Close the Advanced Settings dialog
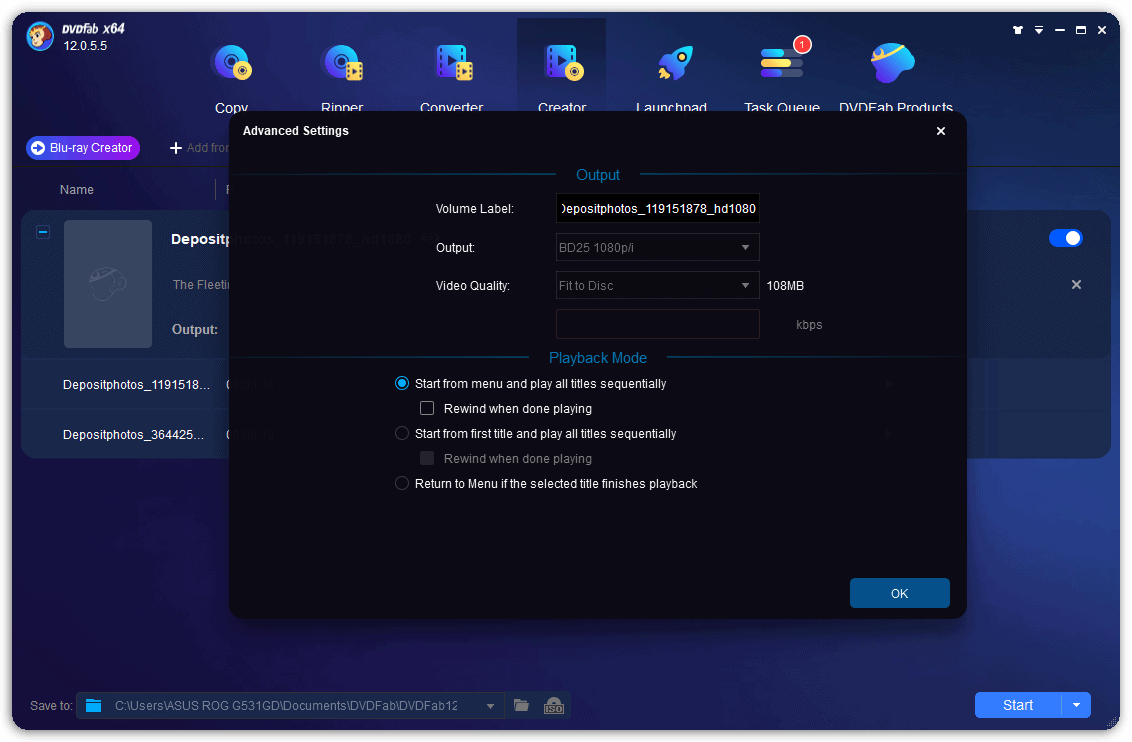This screenshot has width=1132, height=742. point(941,131)
